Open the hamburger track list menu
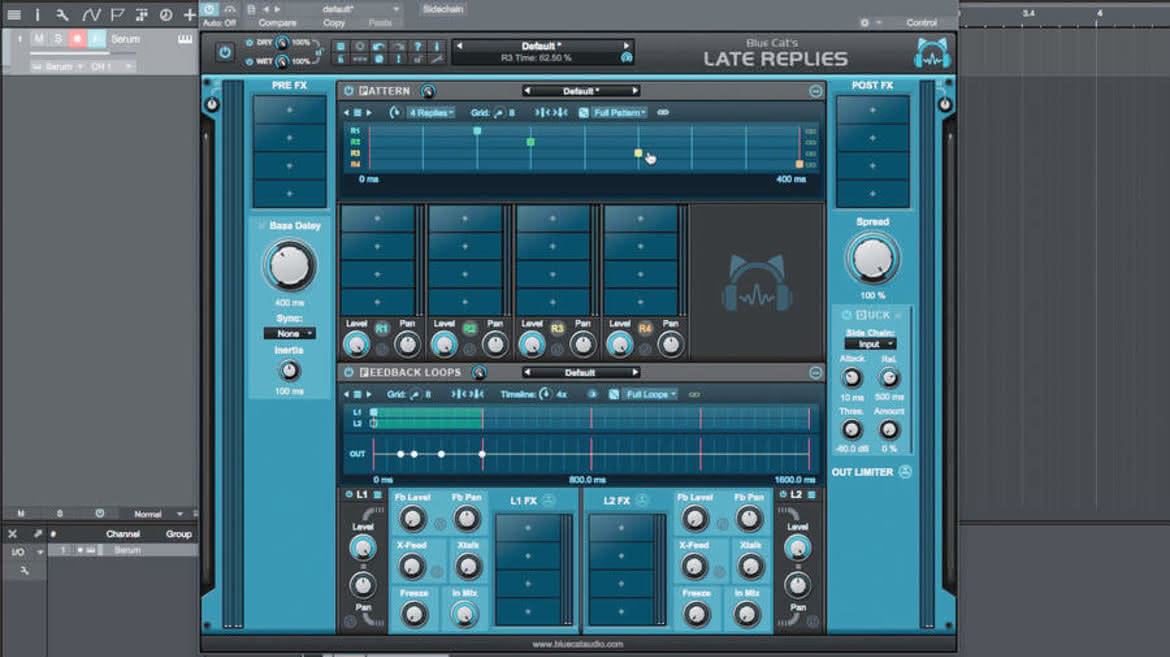The height and width of the screenshot is (657, 1170). click(x=13, y=14)
